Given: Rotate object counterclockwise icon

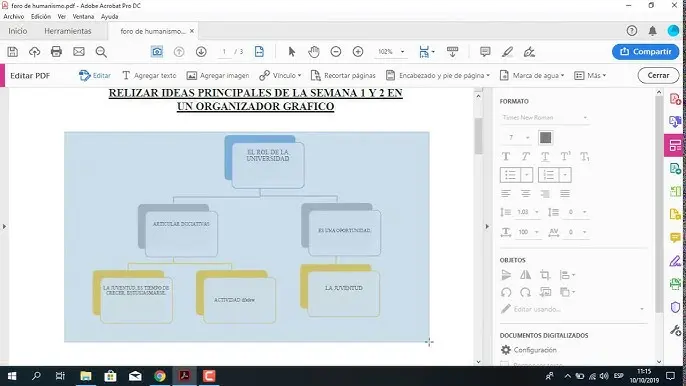Looking at the screenshot, I should (506, 292).
